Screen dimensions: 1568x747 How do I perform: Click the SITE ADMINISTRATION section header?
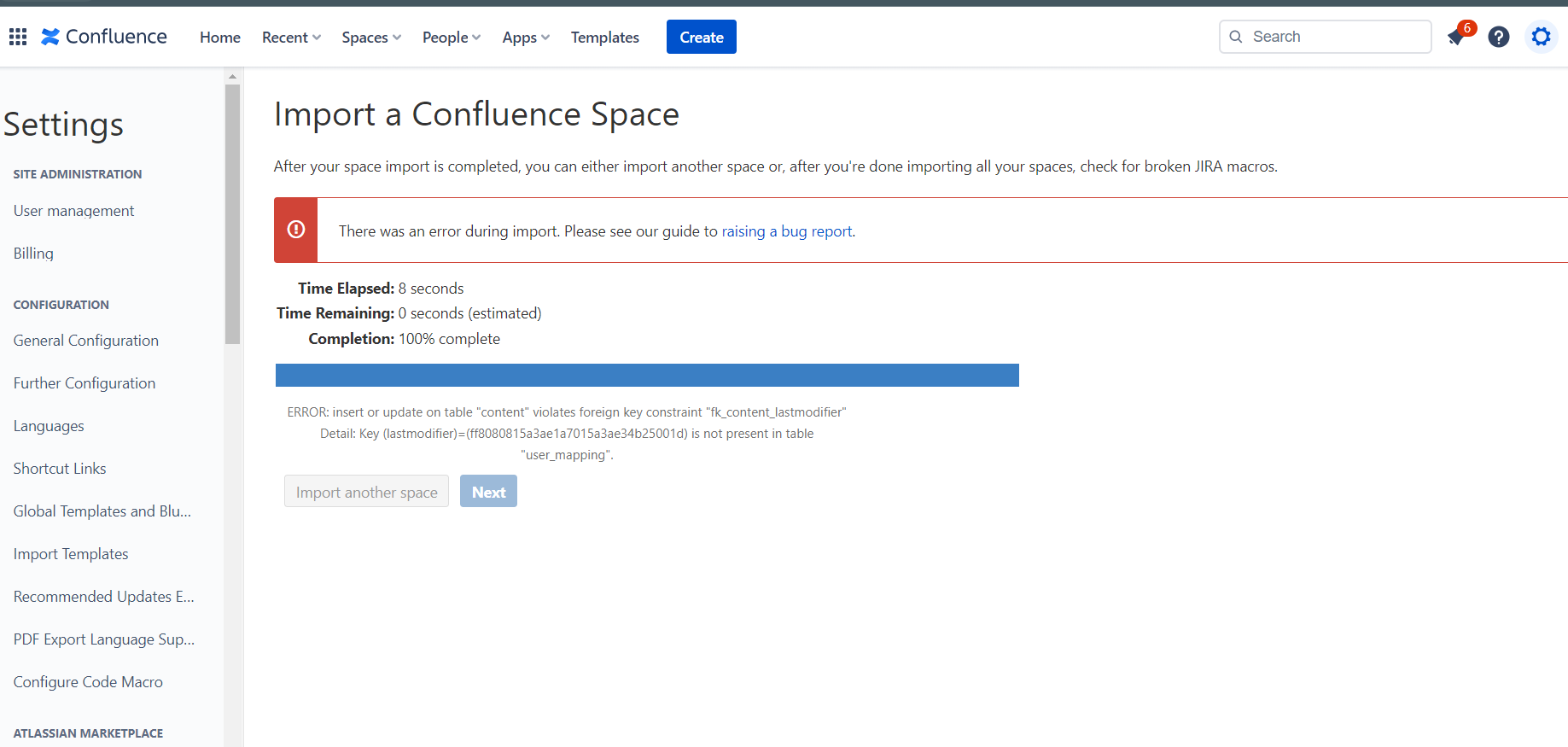coord(78,174)
